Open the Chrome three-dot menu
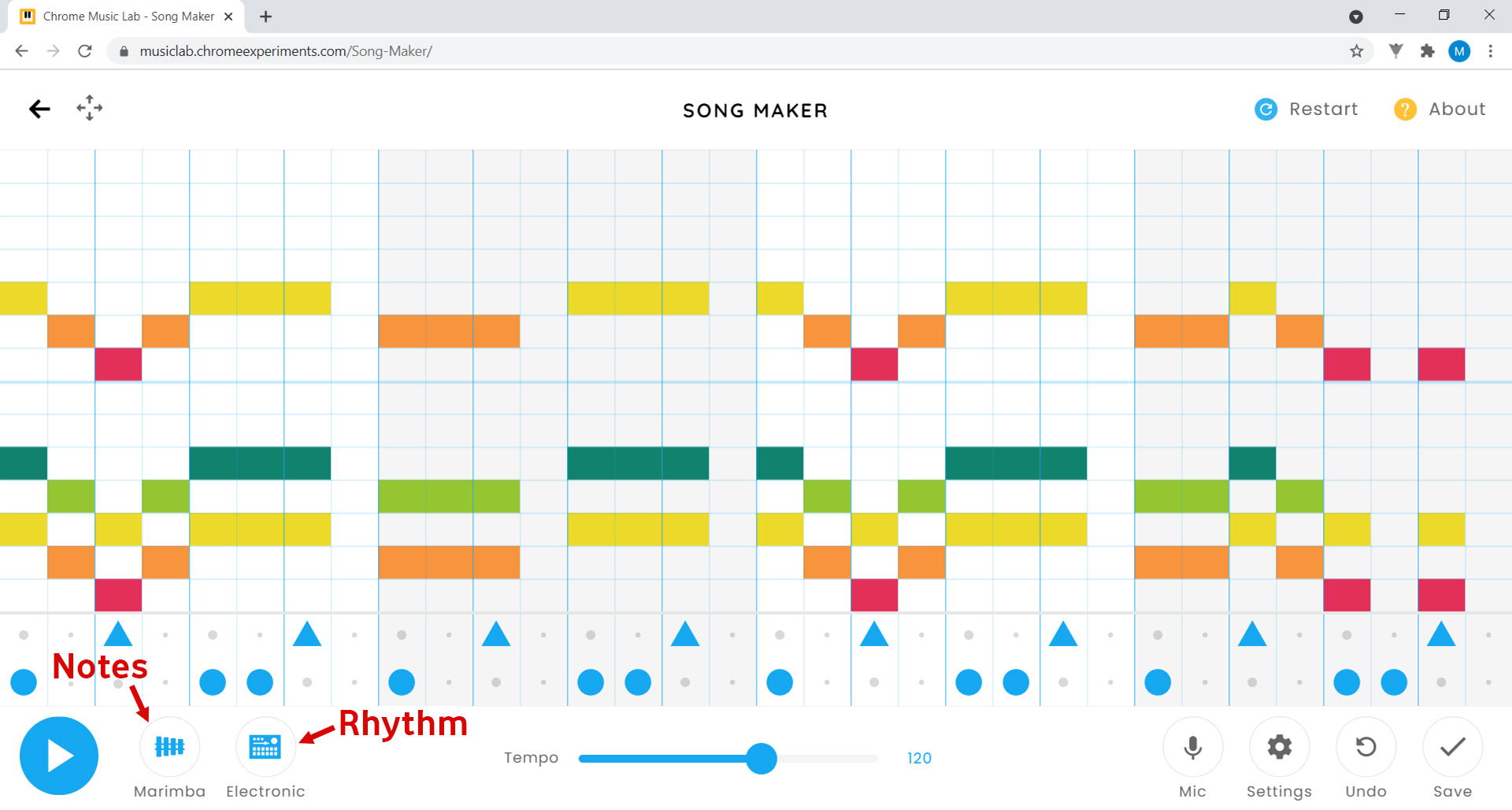Screen dimensions: 1512x810 click(x=1490, y=51)
